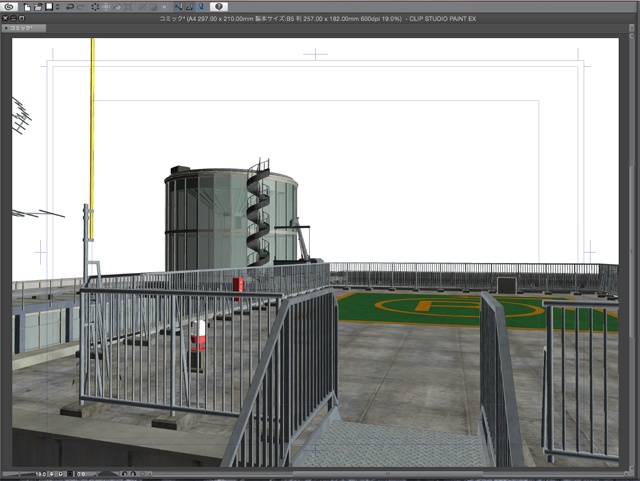Toggle Snap to Grid

[x=200, y=7]
